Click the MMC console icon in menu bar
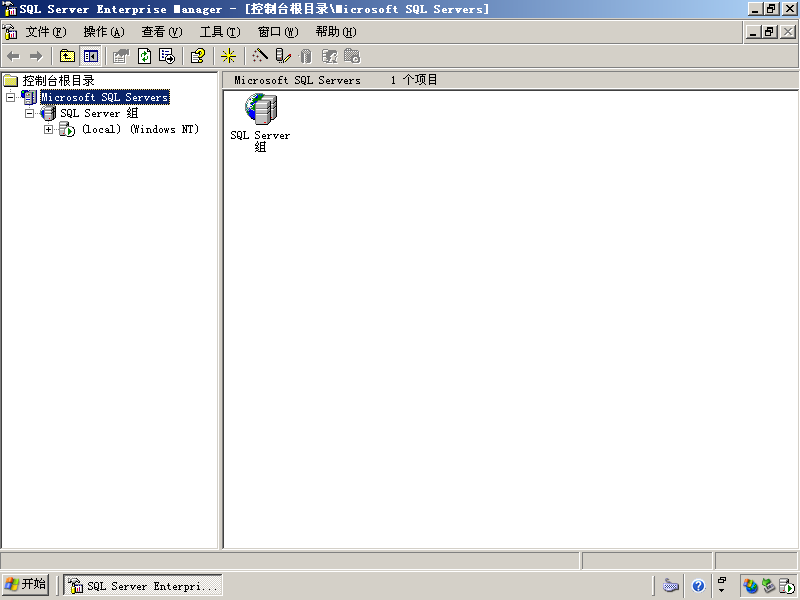This screenshot has height=600, width=800. (10, 32)
